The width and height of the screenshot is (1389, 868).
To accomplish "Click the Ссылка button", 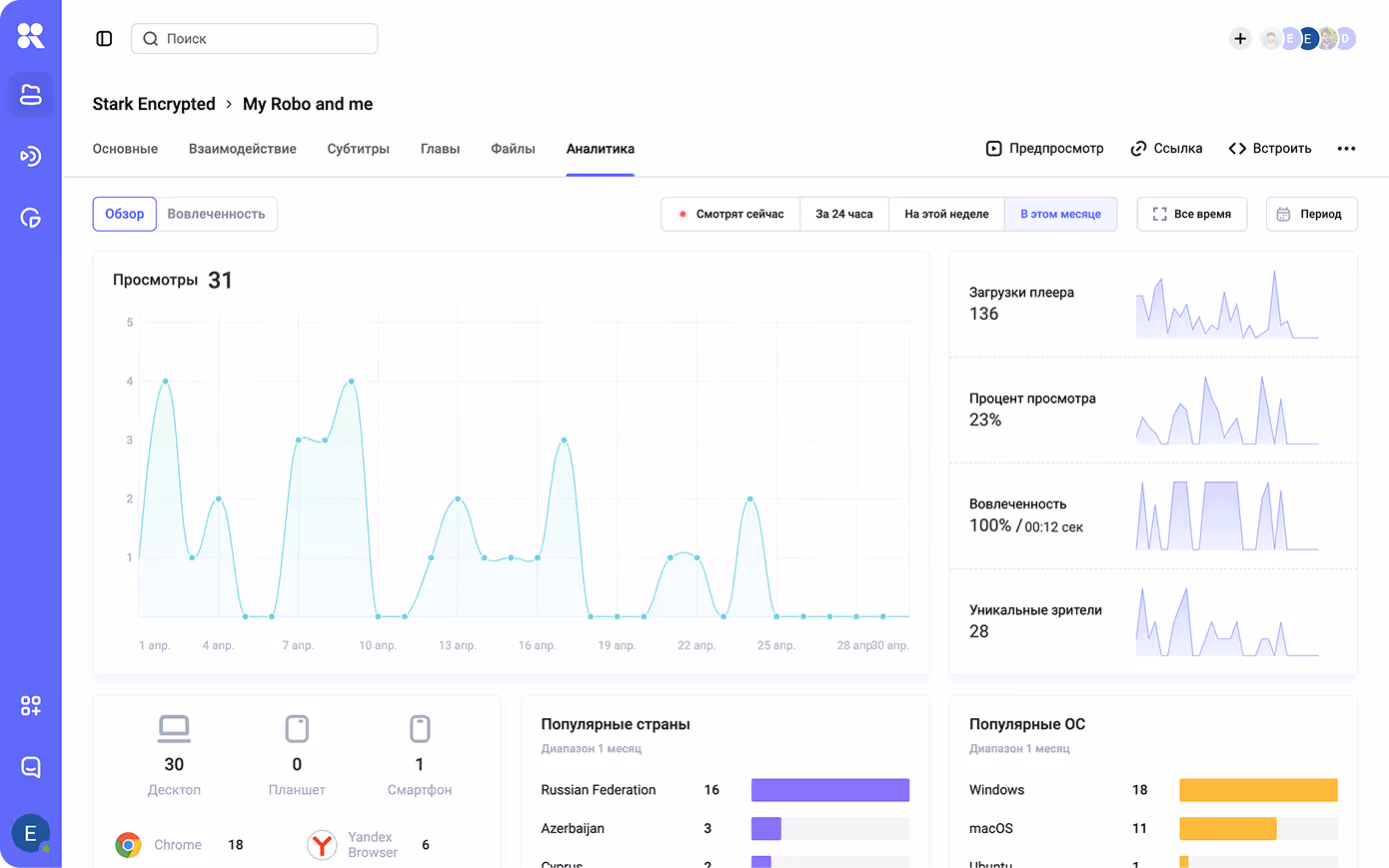I will pos(1166,149).
